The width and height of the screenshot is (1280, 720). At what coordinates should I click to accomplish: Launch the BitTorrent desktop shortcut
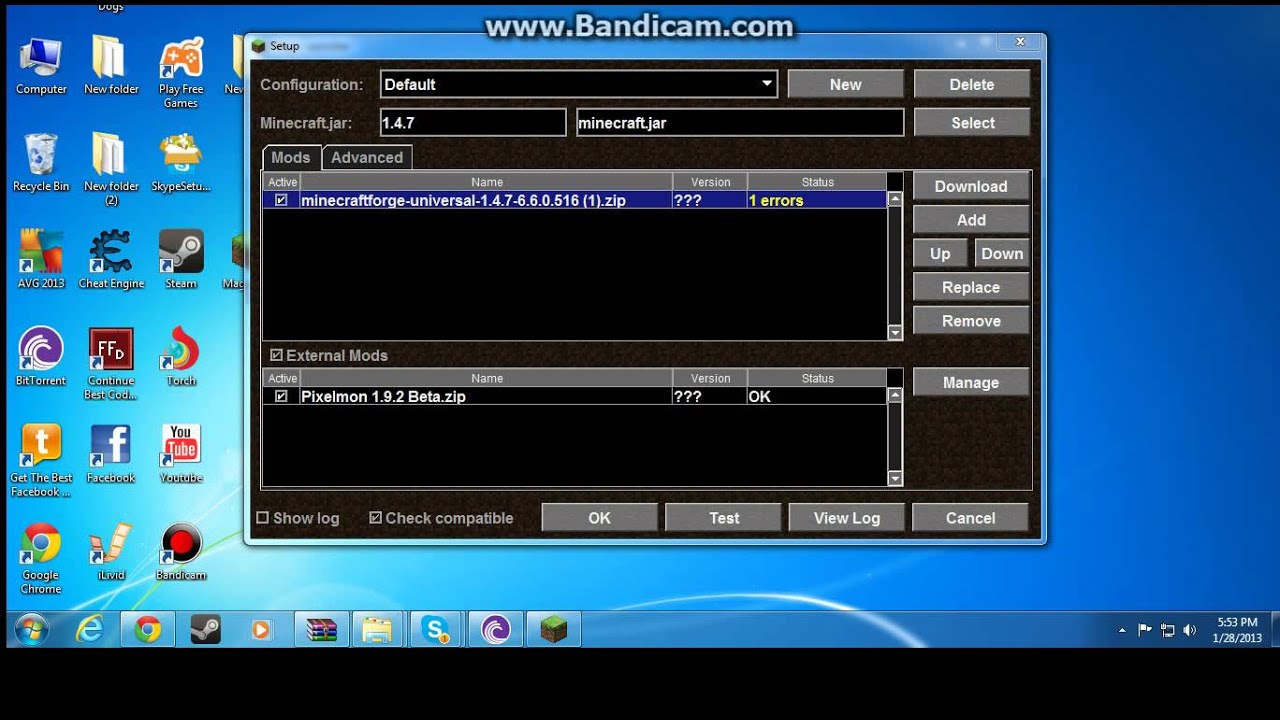point(41,357)
